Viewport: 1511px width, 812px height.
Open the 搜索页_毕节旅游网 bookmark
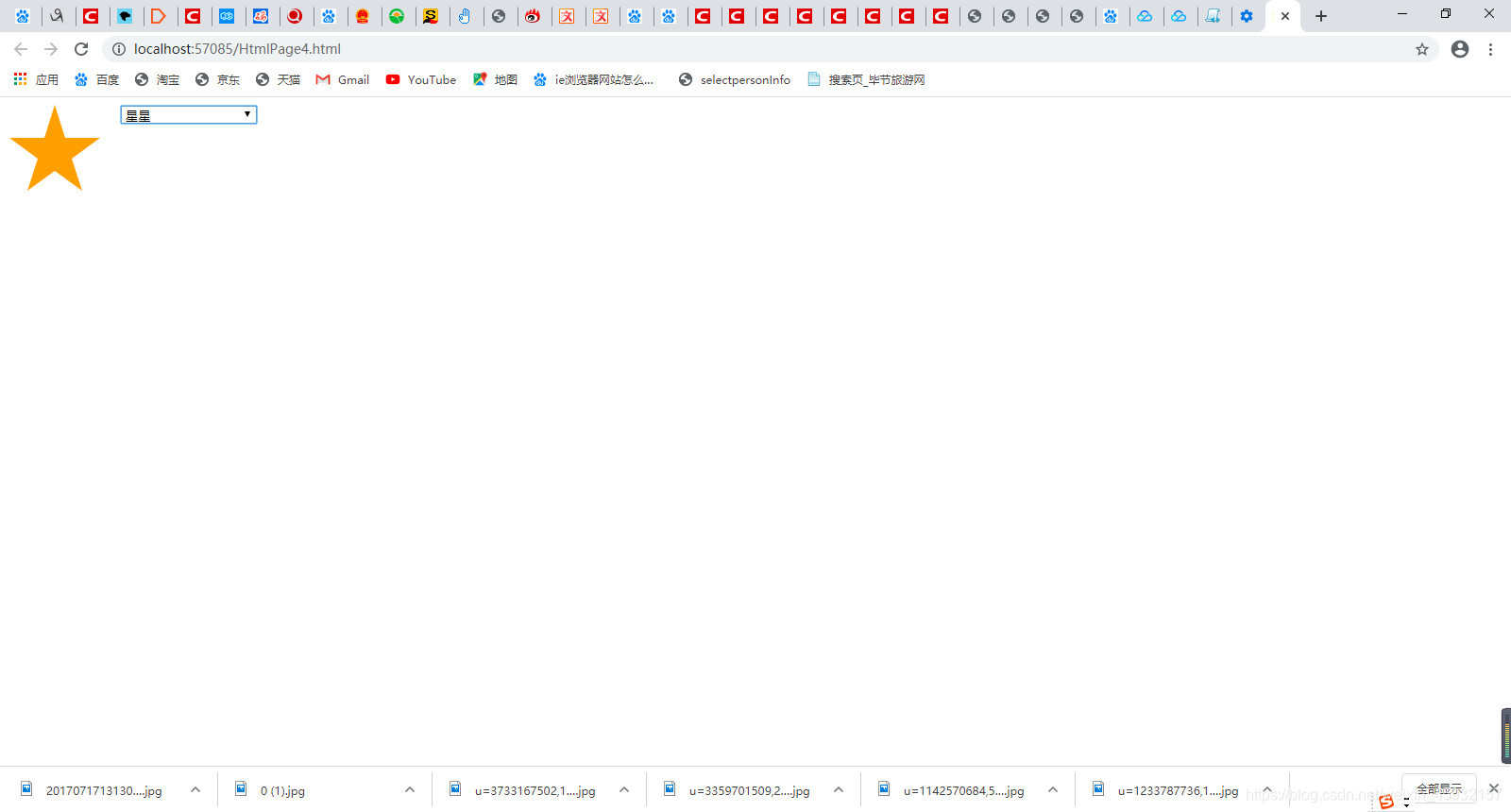click(866, 79)
